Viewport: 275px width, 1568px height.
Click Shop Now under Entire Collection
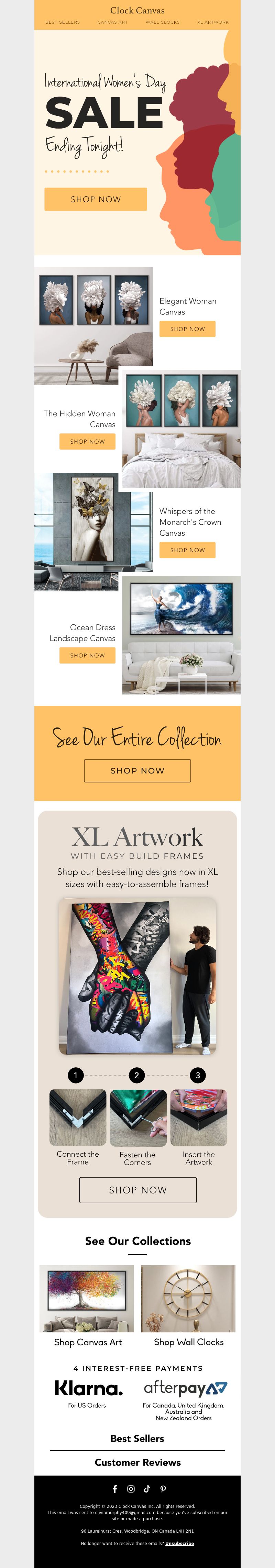[x=137, y=771]
